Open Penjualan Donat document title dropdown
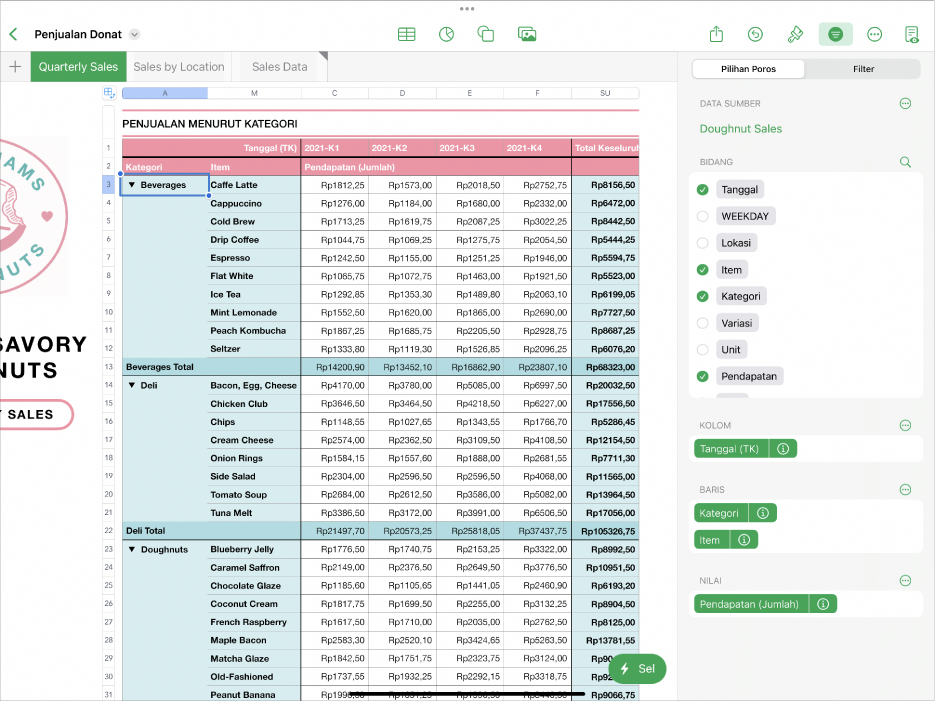 coord(135,35)
